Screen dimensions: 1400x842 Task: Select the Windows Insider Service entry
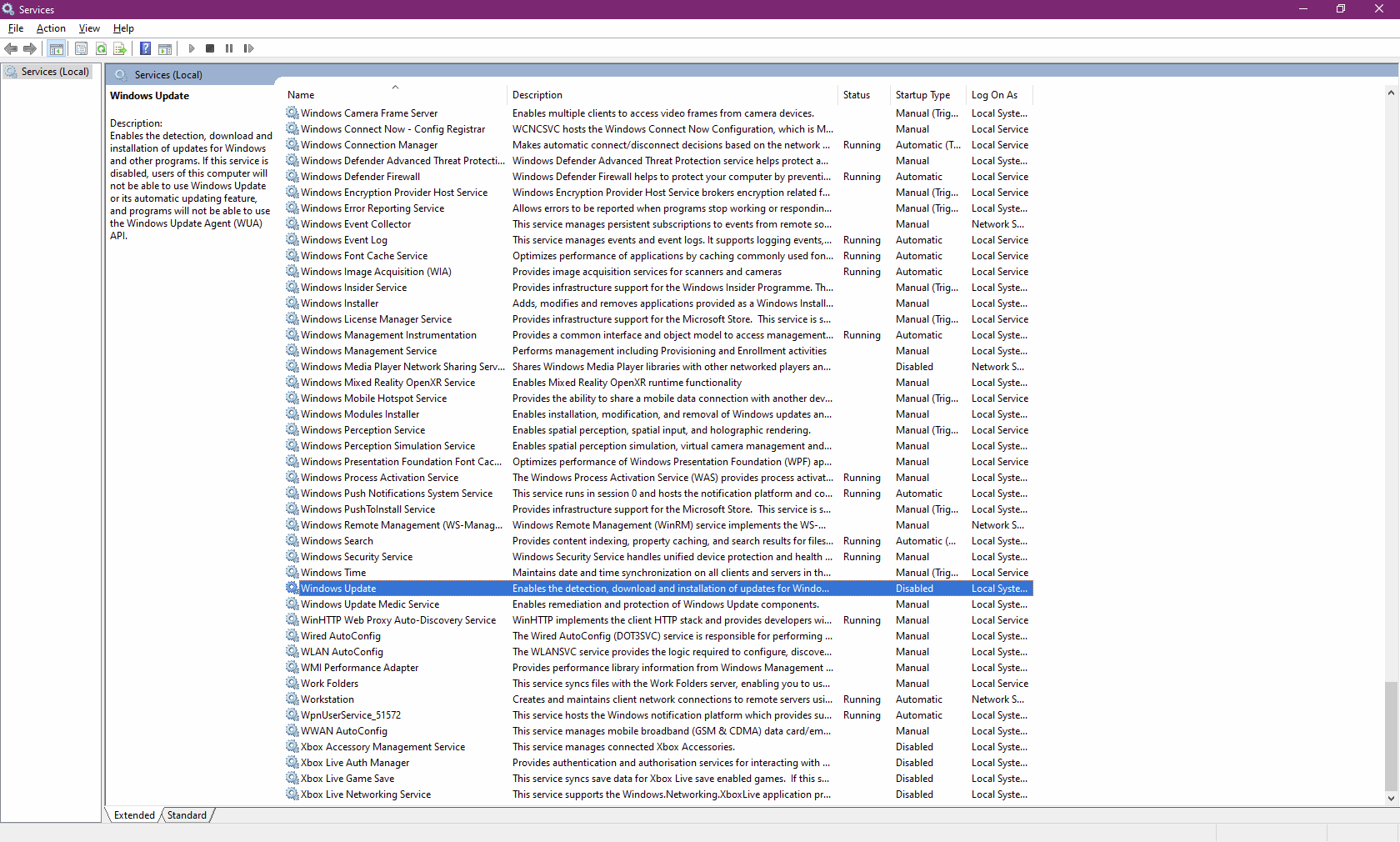click(x=658, y=288)
